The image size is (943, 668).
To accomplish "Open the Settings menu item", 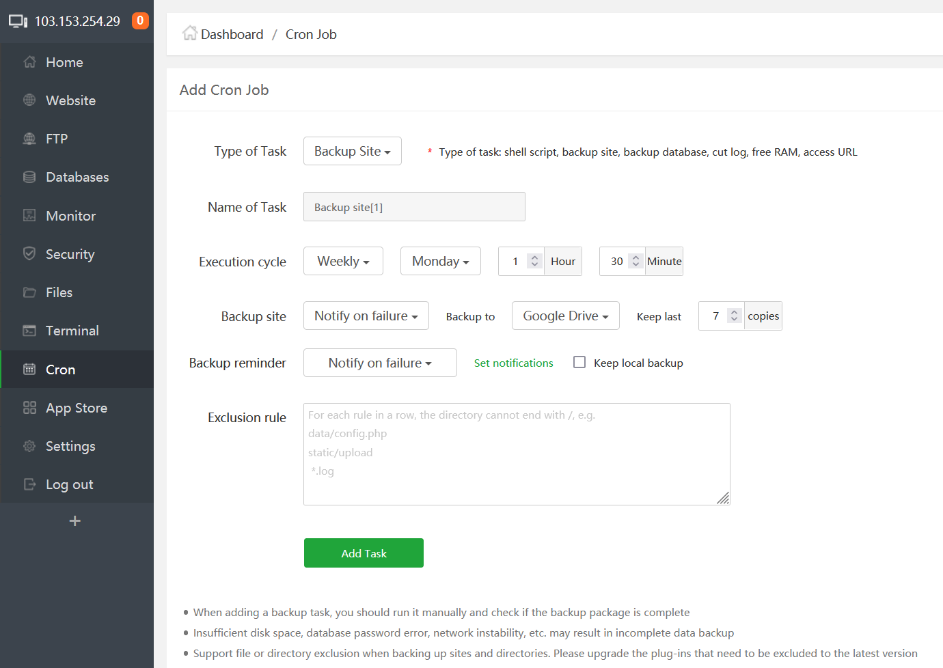I will (x=70, y=446).
